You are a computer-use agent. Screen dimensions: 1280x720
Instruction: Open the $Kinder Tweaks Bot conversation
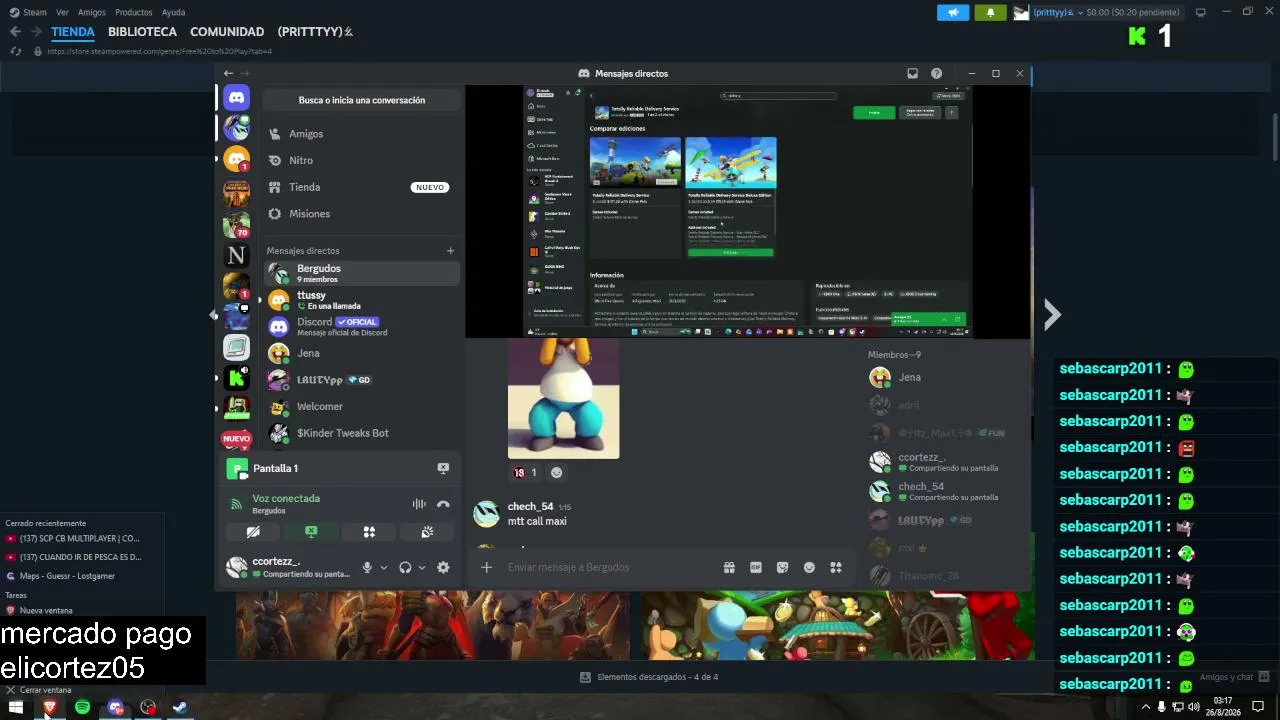(x=361, y=433)
